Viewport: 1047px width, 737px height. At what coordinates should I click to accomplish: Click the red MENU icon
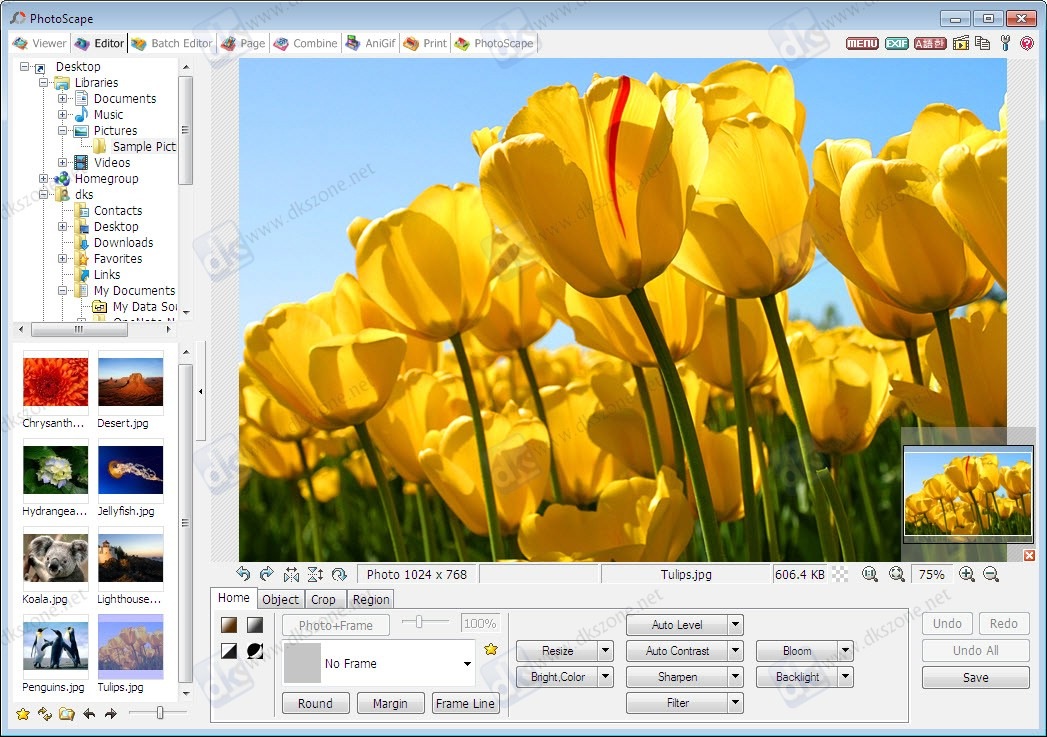(862, 43)
